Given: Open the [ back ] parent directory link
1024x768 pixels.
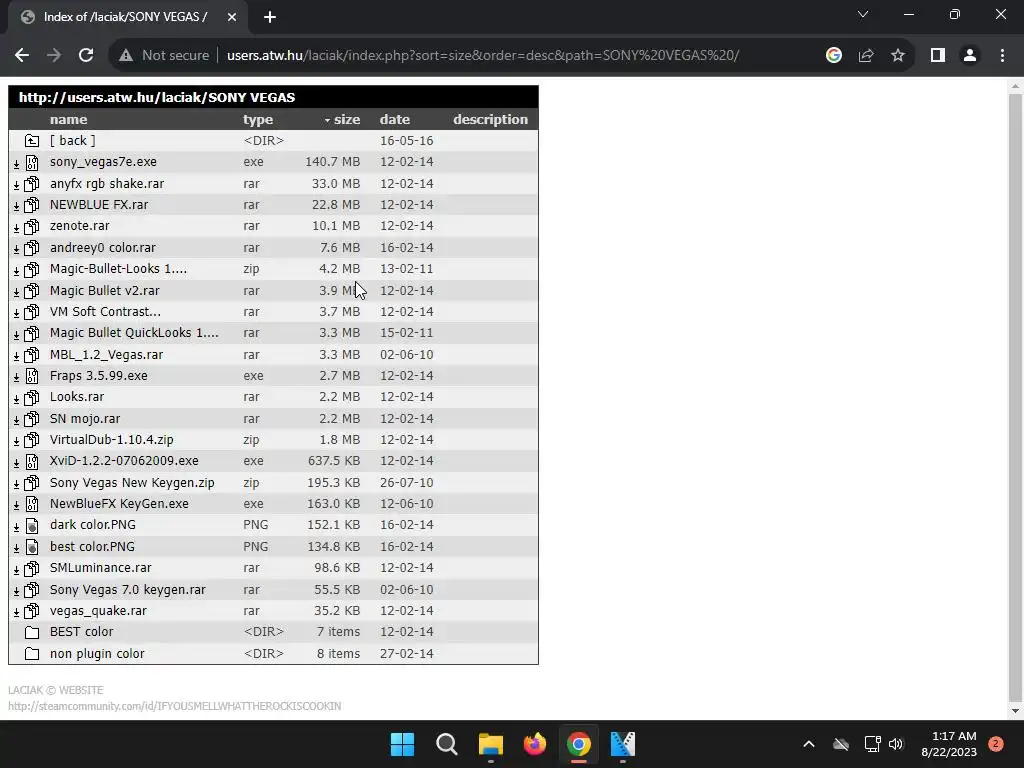Looking at the screenshot, I should pyautogui.click(x=72, y=140).
